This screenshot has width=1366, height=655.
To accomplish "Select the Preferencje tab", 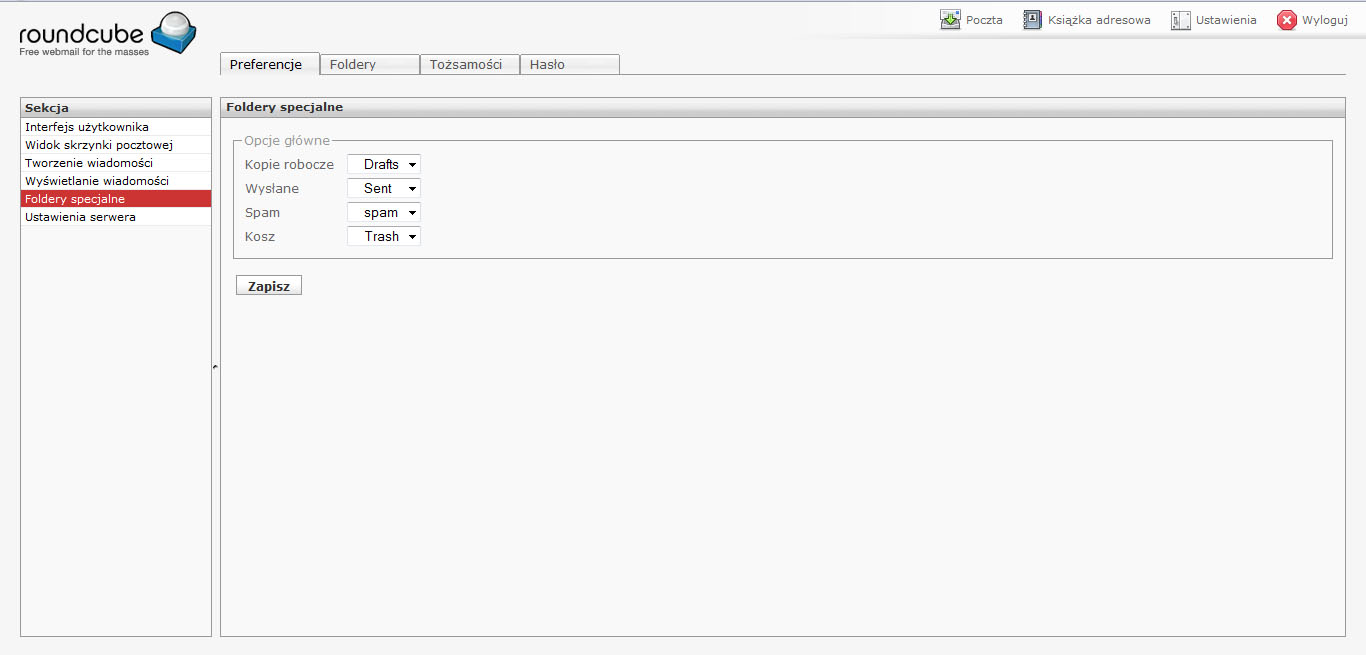I will point(266,64).
